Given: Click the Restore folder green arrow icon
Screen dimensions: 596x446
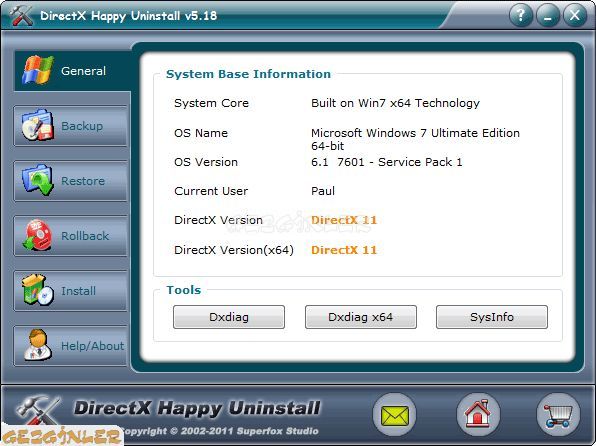Looking at the screenshot, I should (37, 180).
